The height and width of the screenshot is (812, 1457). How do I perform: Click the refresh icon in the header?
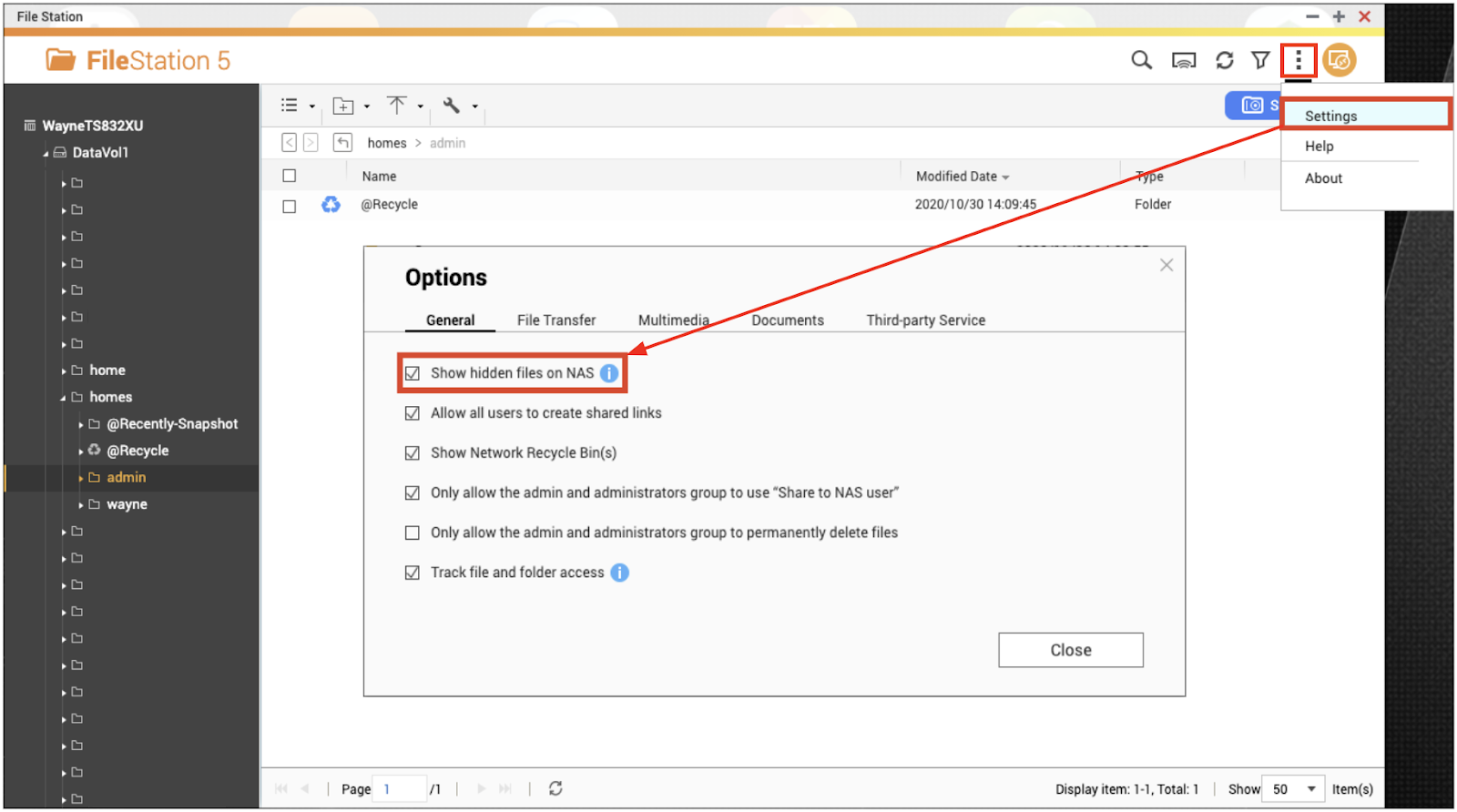click(x=1225, y=60)
